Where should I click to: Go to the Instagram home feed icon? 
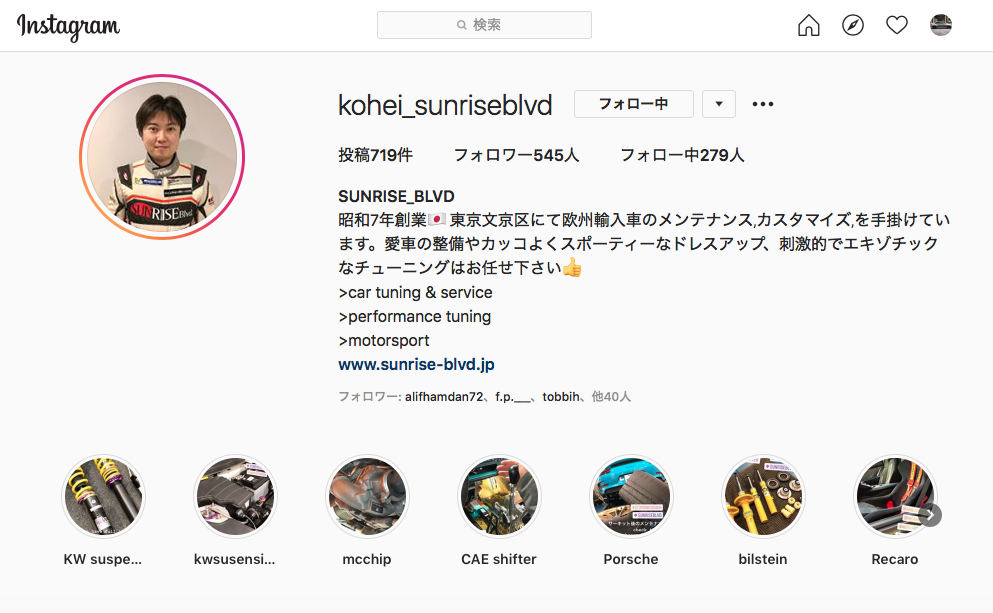809,25
